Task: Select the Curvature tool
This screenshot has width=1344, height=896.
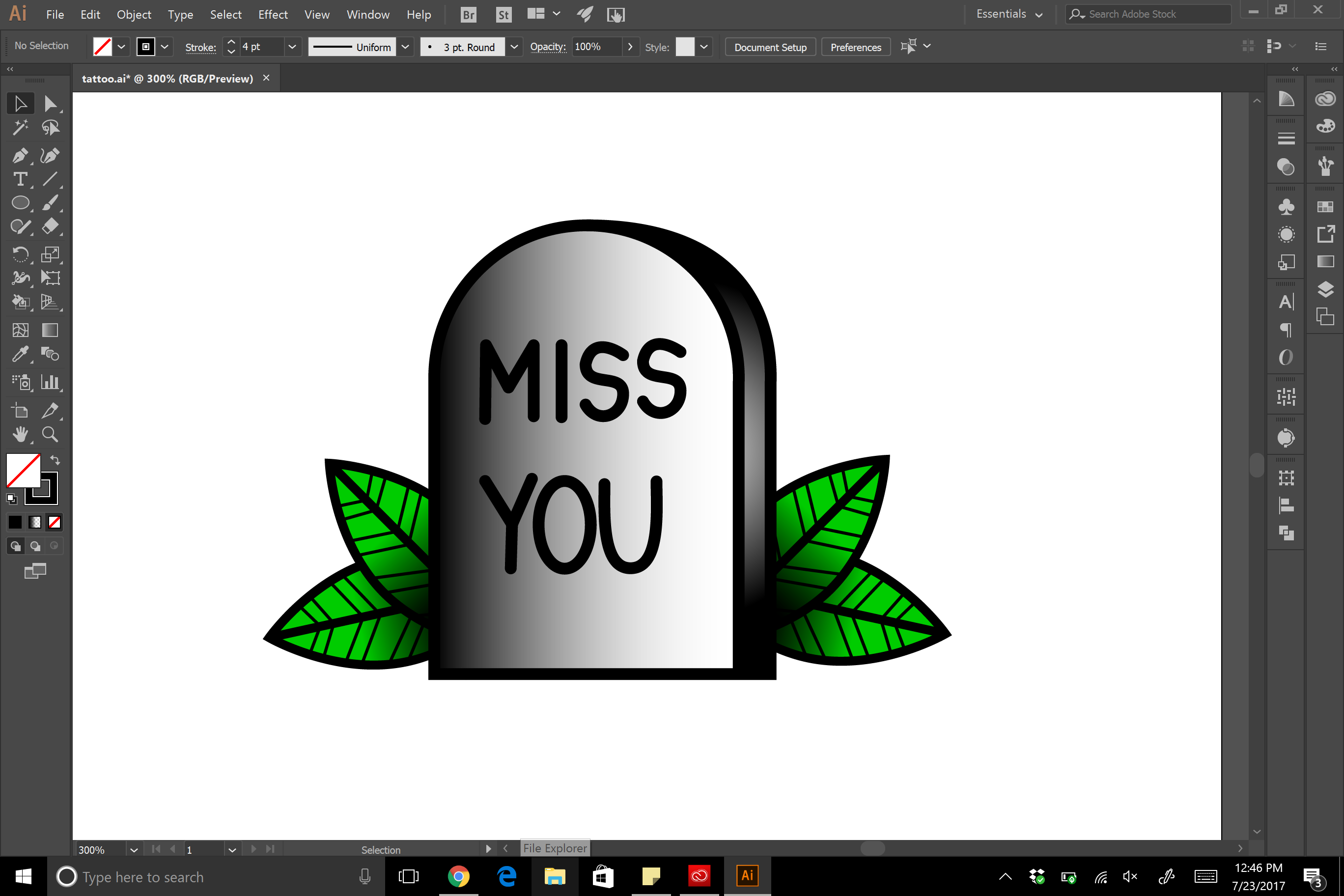Action: (50, 155)
